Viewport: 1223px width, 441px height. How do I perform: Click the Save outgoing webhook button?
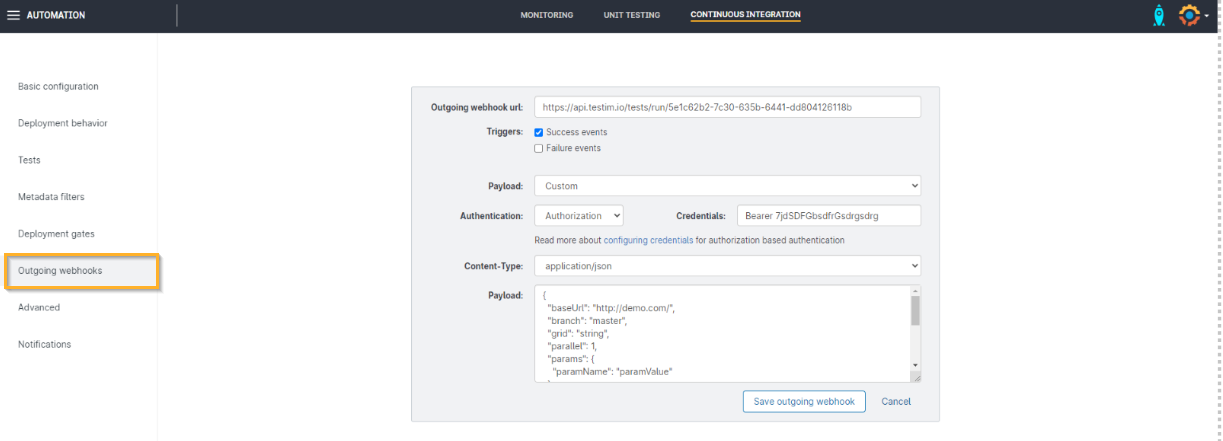[804, 401]
